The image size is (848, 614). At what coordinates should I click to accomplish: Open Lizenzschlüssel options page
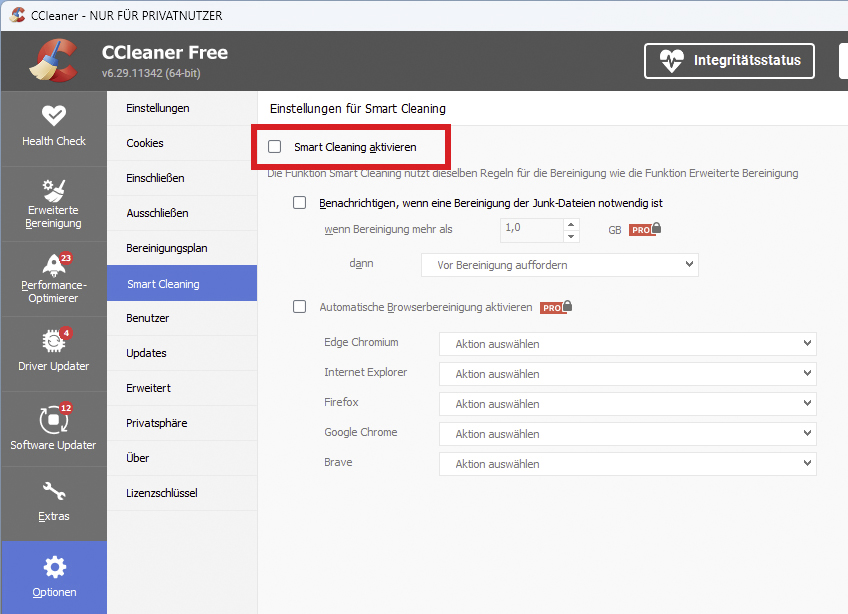182,493
